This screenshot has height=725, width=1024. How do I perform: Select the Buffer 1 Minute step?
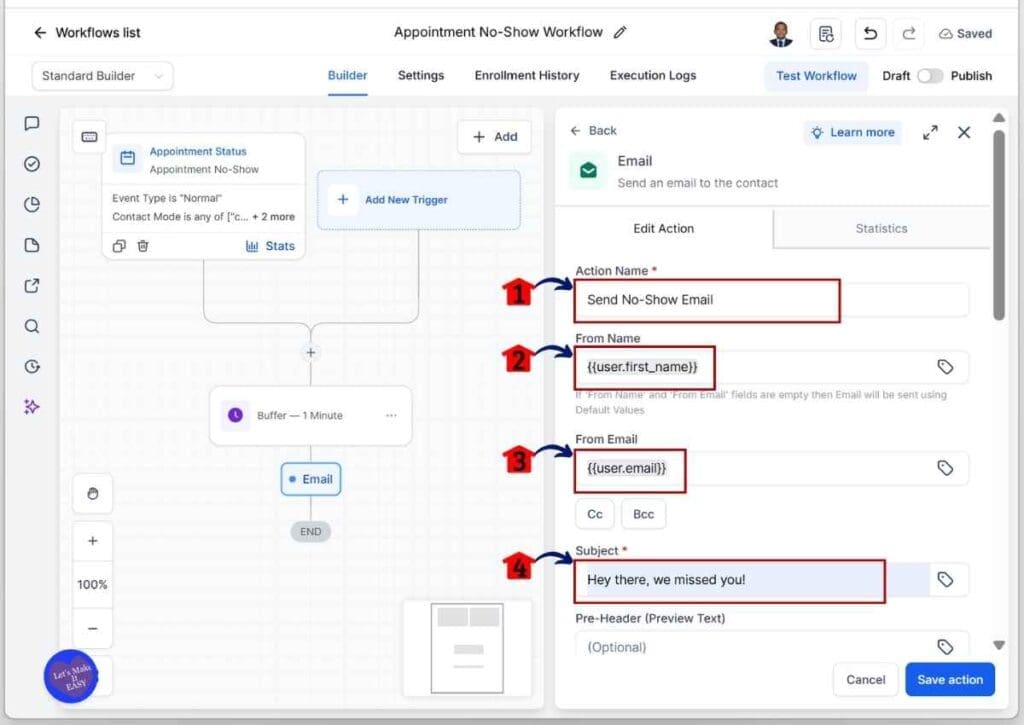point(311,415)
